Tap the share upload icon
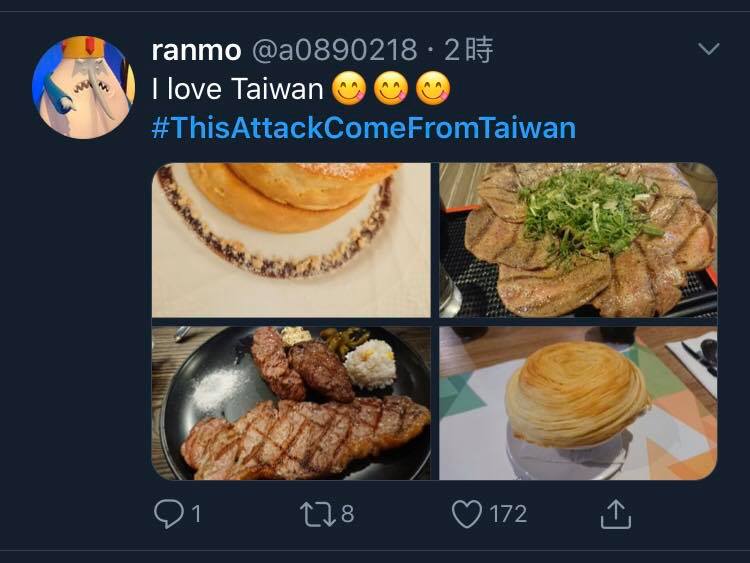 (616, 514)
